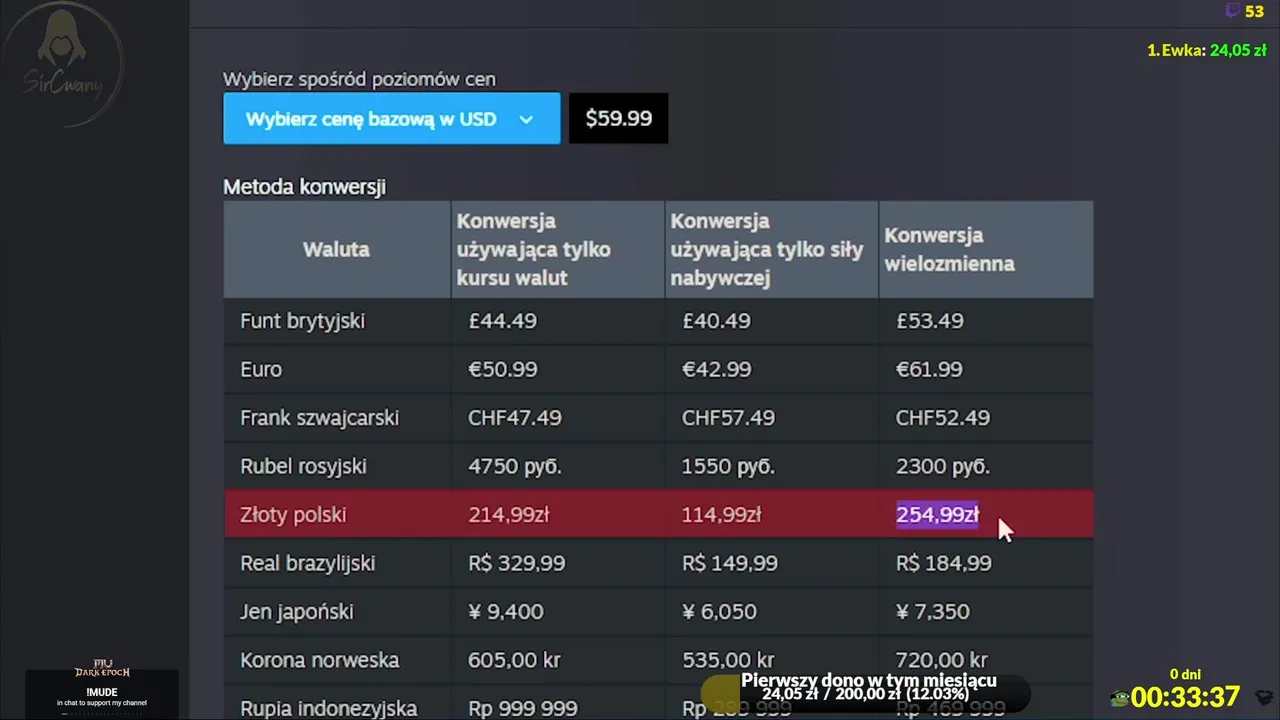Click the Euro €61.99 multivariable price
This screenshot has height=720, width=1280.
point(929,369)
